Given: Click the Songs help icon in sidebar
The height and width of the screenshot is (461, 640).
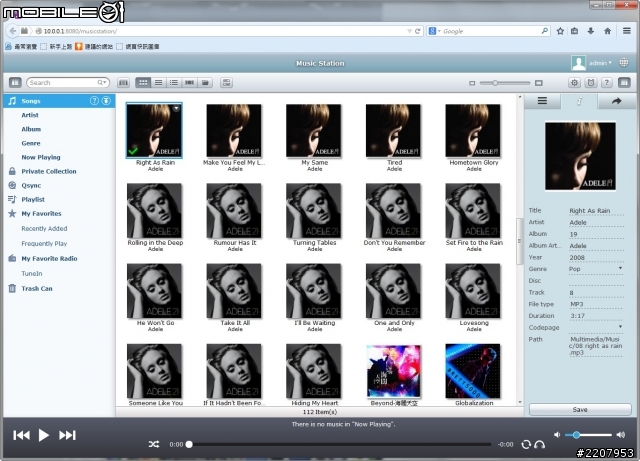Looking at the screenshot, I should click(x=94, y=101).
